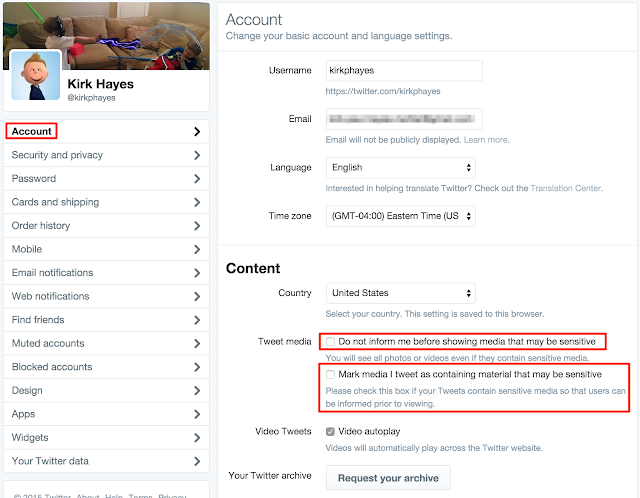Image resolution: width=640 pixels, height=498 pixels.
Task: Click the chevron arrow beside Apps
Action: 197,414
